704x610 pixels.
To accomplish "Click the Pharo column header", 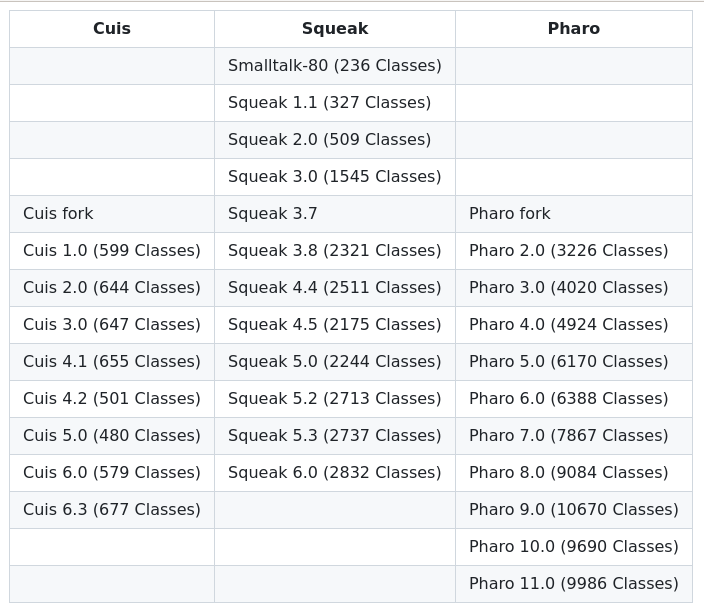I will [574, 29].
